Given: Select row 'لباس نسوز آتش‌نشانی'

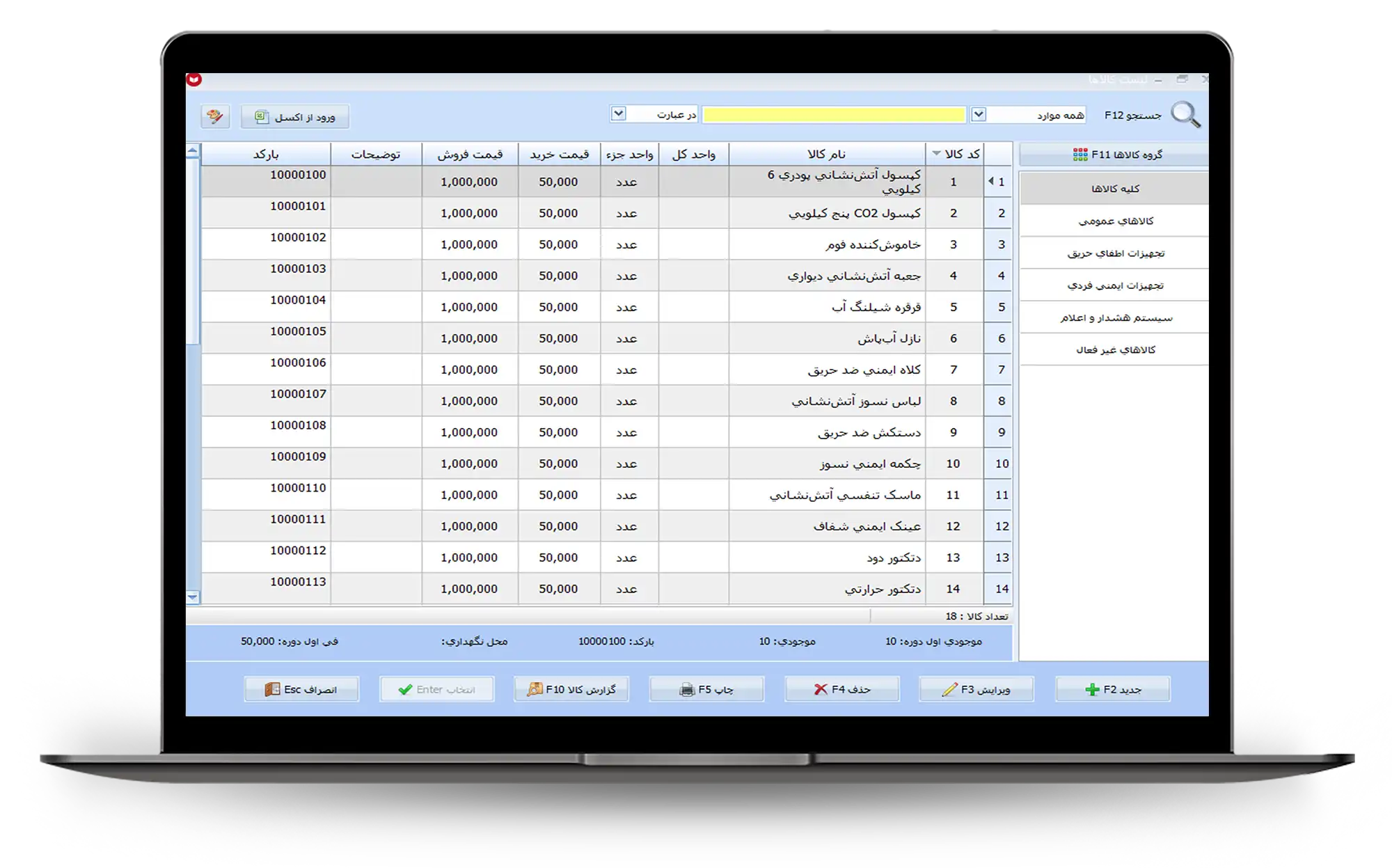Looking at the screenshot, I should pyautogui.click(x=606, y=401).
